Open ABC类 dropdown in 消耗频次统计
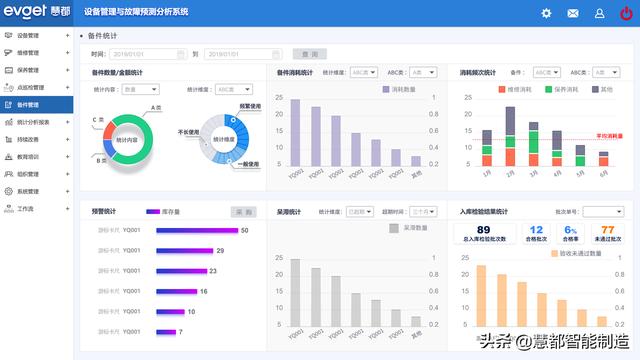Viewport: 640px width, 360px height. tap(606, 73)
